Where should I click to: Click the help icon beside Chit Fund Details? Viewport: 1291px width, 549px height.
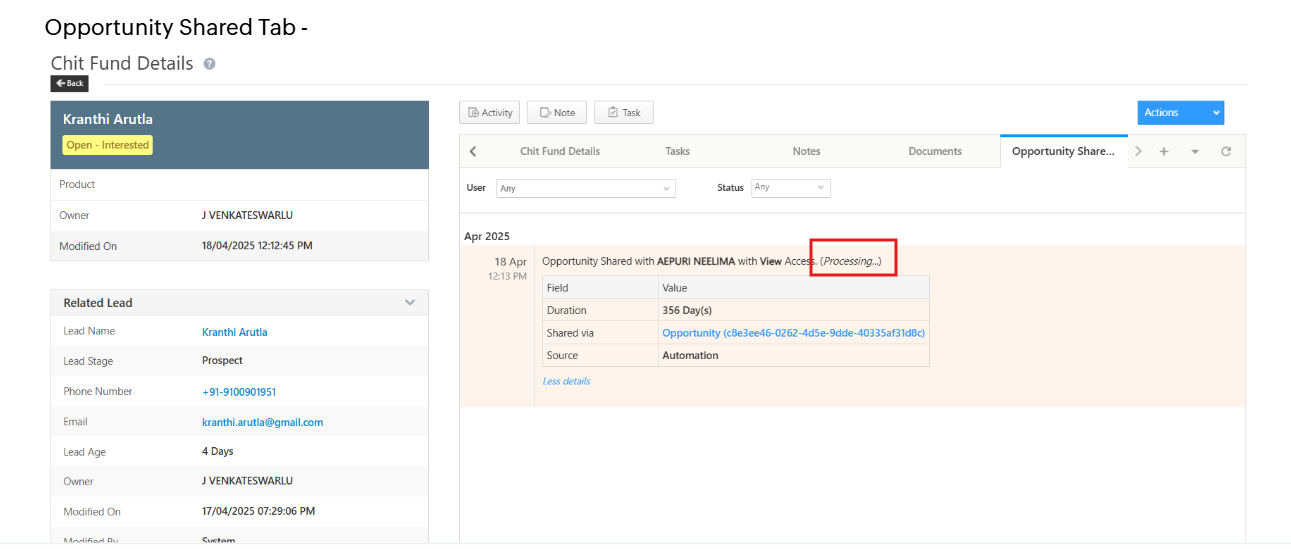210,64
